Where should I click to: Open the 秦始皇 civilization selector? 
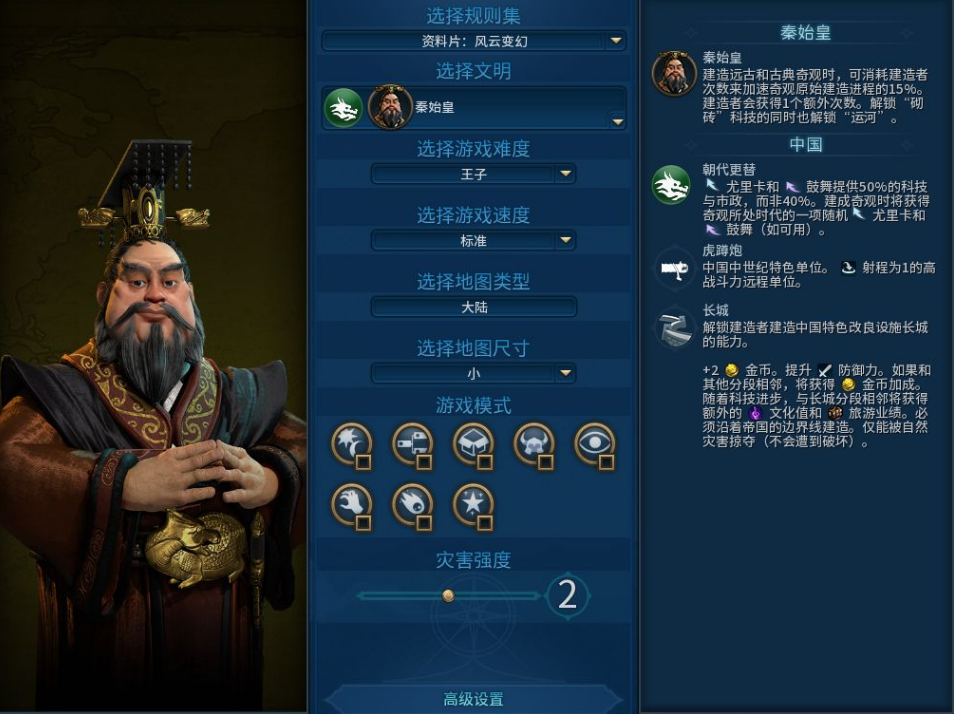coord(474,108)
